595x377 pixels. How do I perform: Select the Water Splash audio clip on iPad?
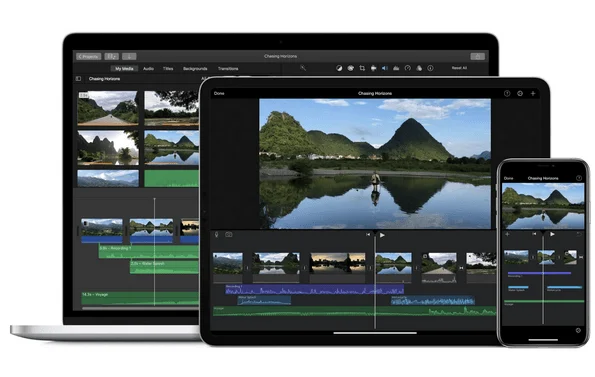[264, 301]
